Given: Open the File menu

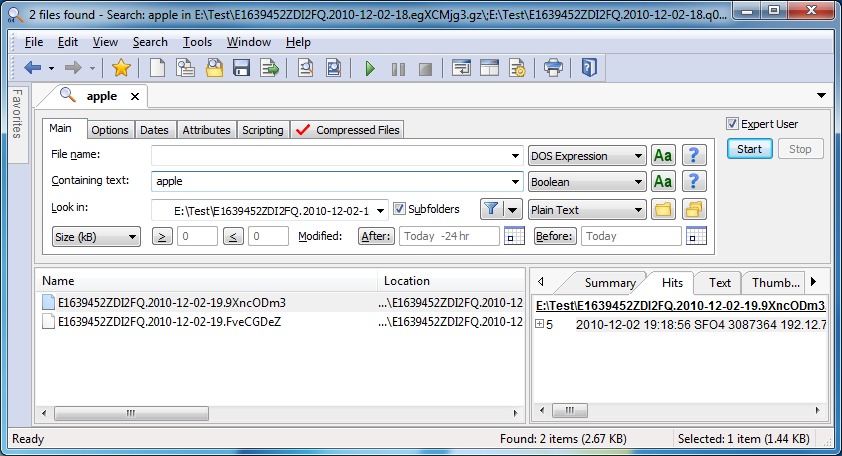Looking at the screenshot, I should [x=34, y=42].
